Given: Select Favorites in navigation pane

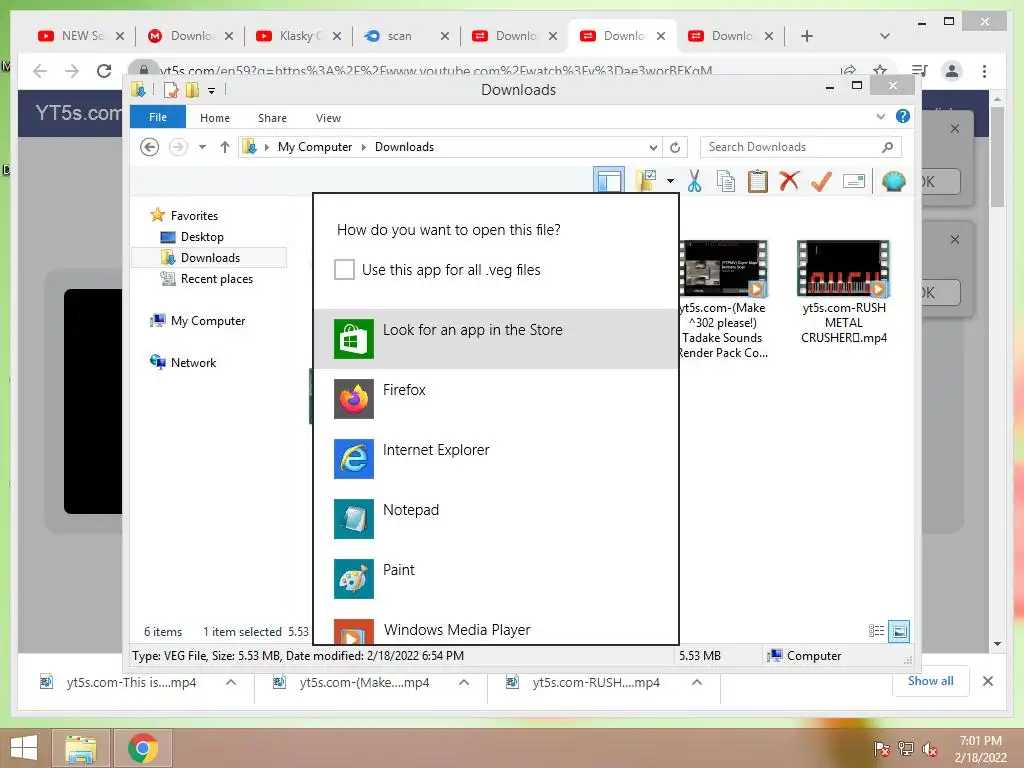Looking at the screenshot, I should (x=194, y=216).
